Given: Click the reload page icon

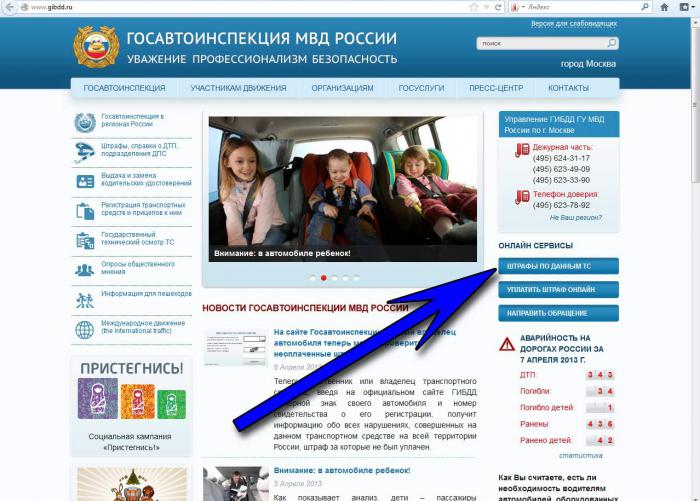Looking at the screenshot, I should point(498,7).
